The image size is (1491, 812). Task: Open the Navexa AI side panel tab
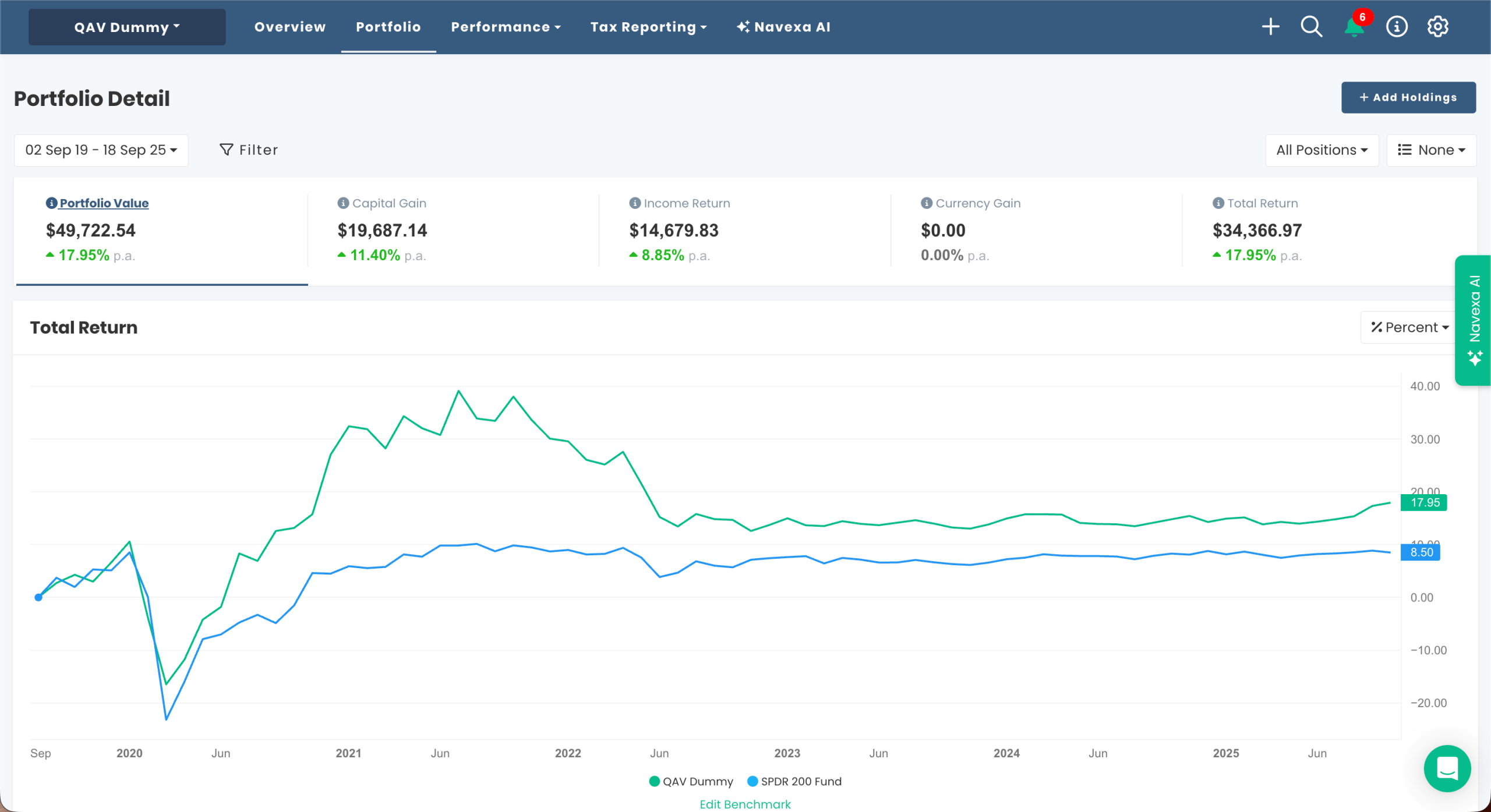coord(1473,318)
